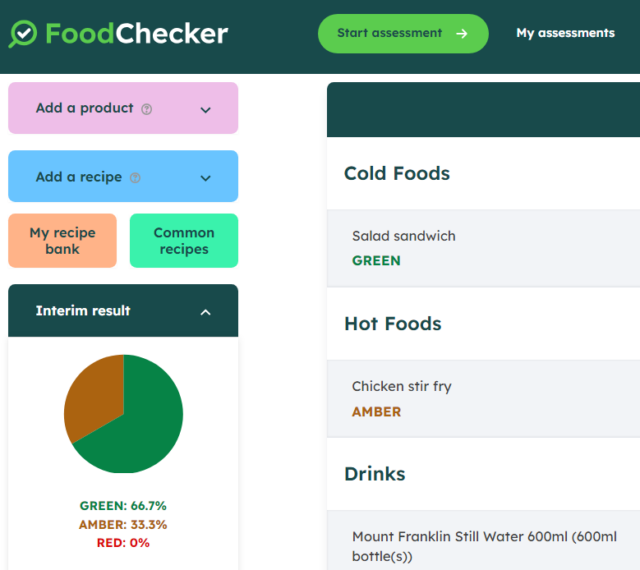Click the arrow icon in Start assessment
The height and width of the screenshot is (570, 640).
(462, 33)
